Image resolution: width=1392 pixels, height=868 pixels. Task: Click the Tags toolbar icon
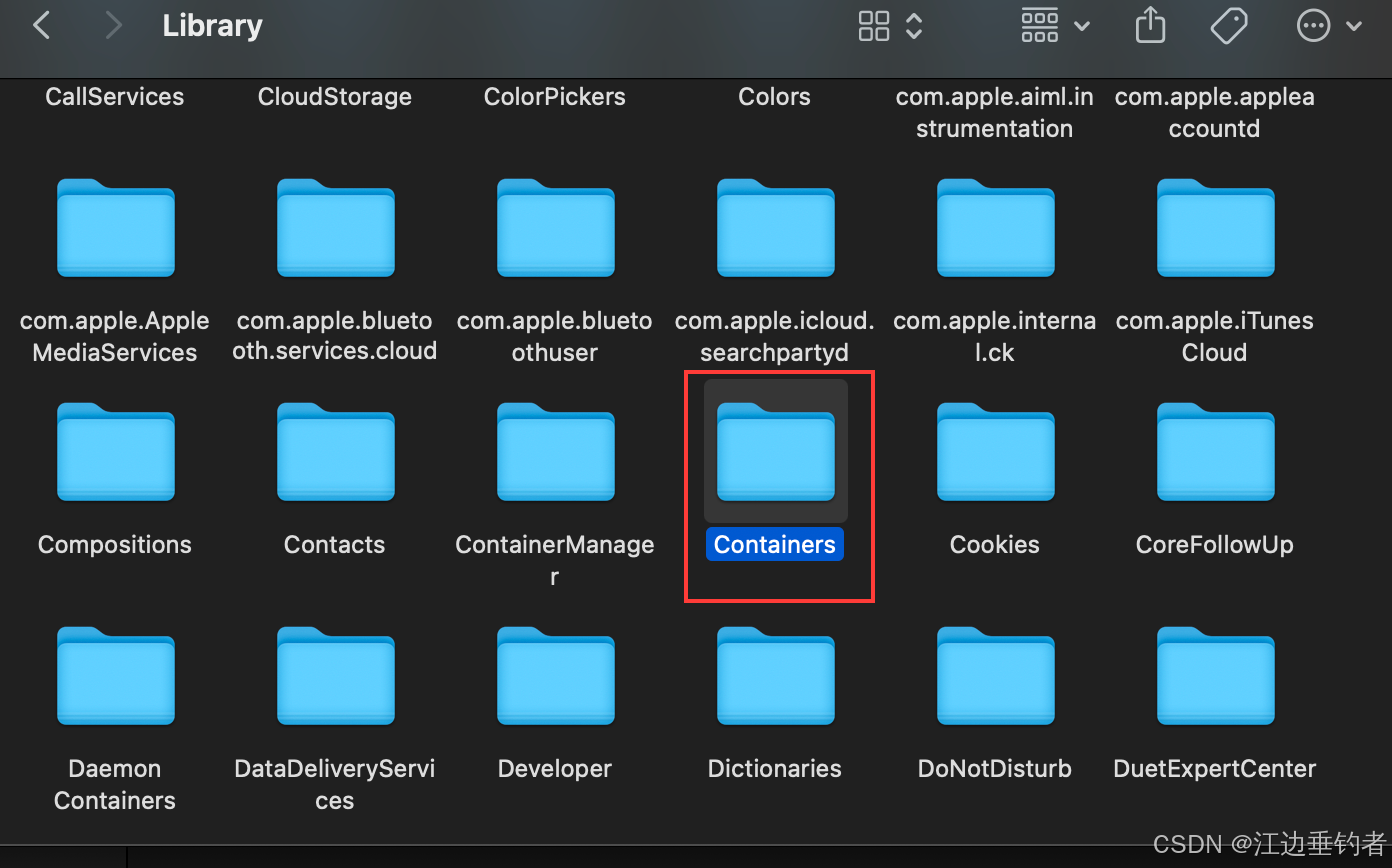tap(1228, 26)
